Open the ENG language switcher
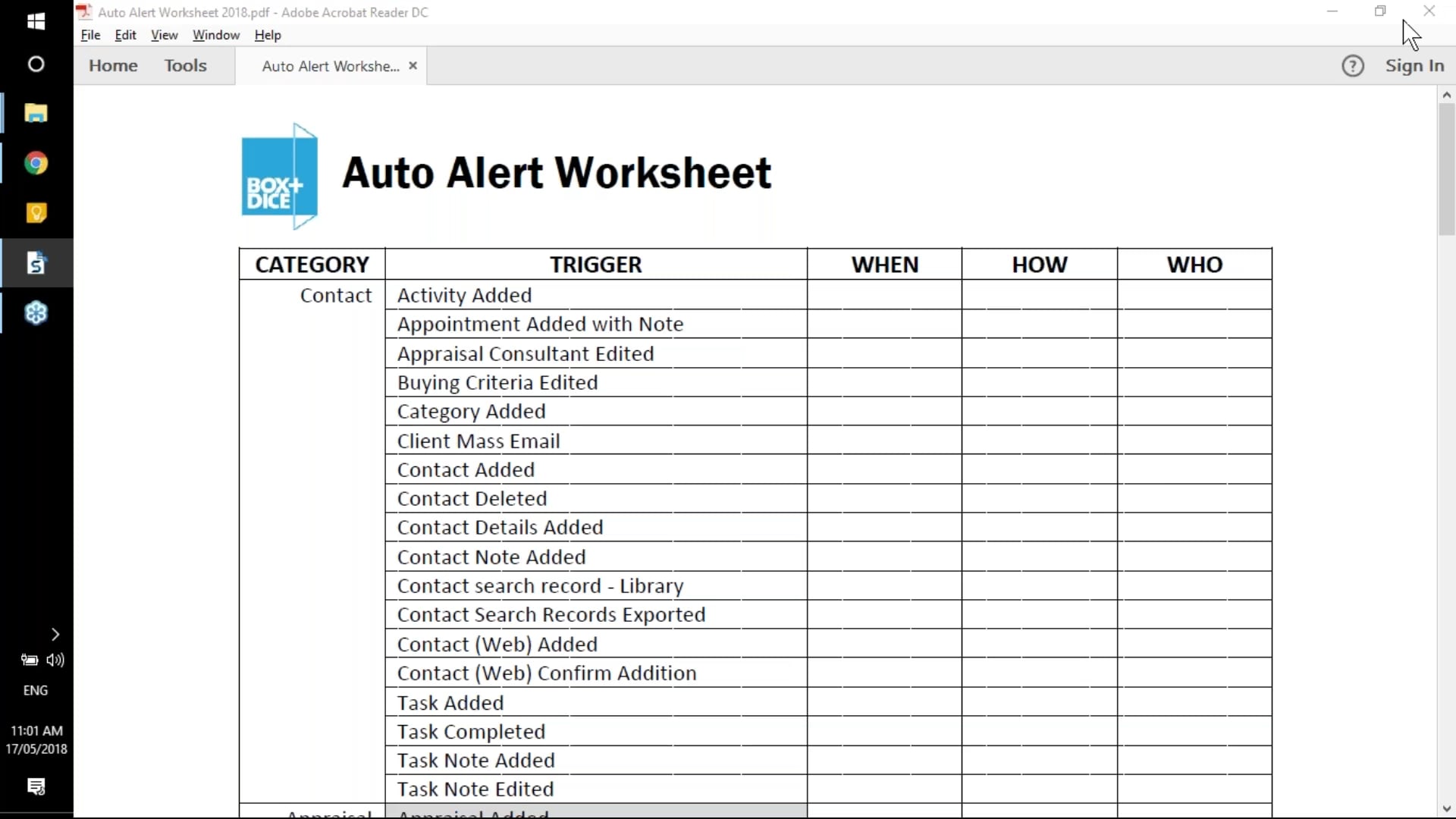Screen dimensions: 1456x819 tap(36, 690)
